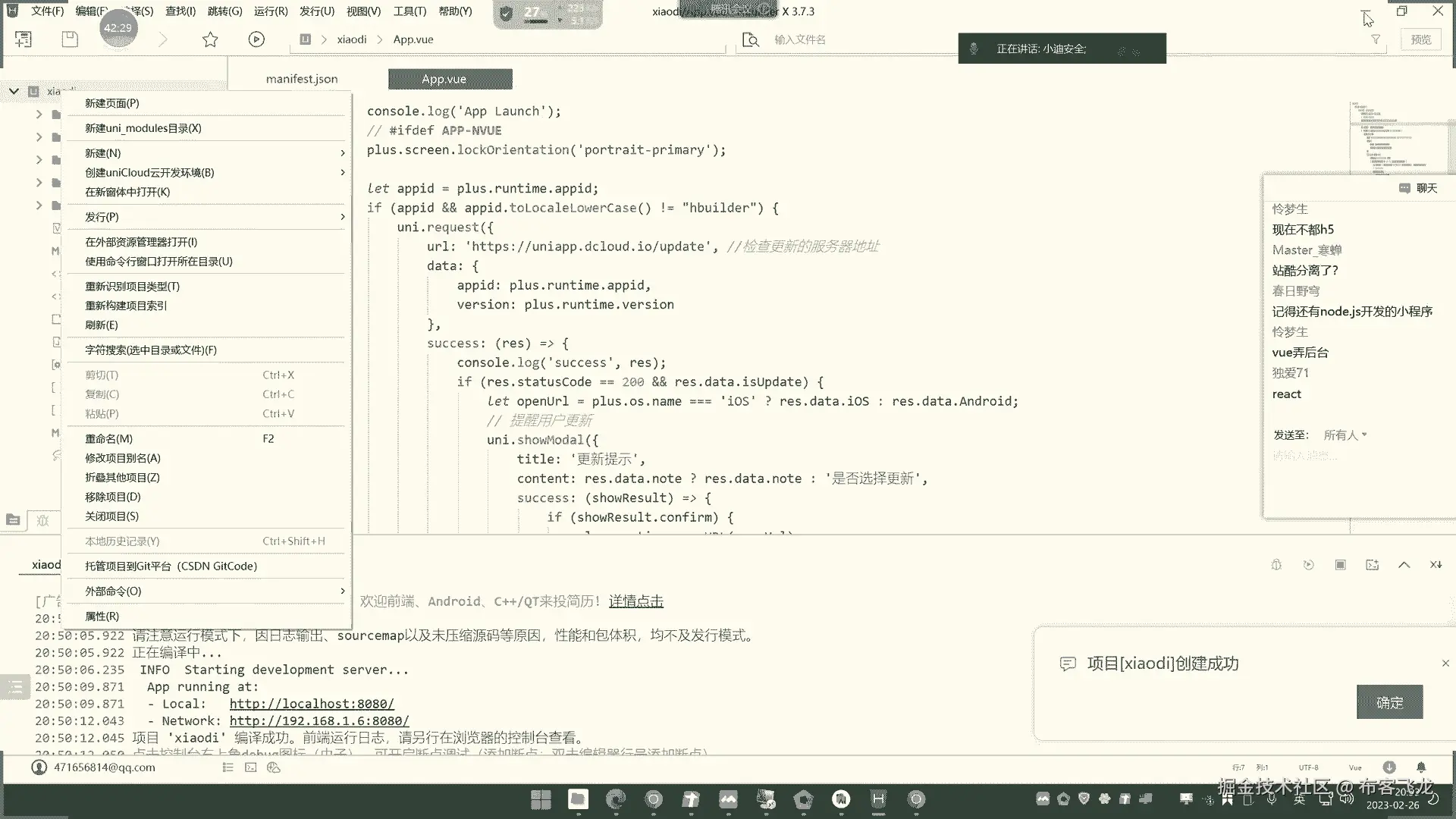
Task: Click the debug bug icon in console toolbar
Action: [x=1276, y=565]
